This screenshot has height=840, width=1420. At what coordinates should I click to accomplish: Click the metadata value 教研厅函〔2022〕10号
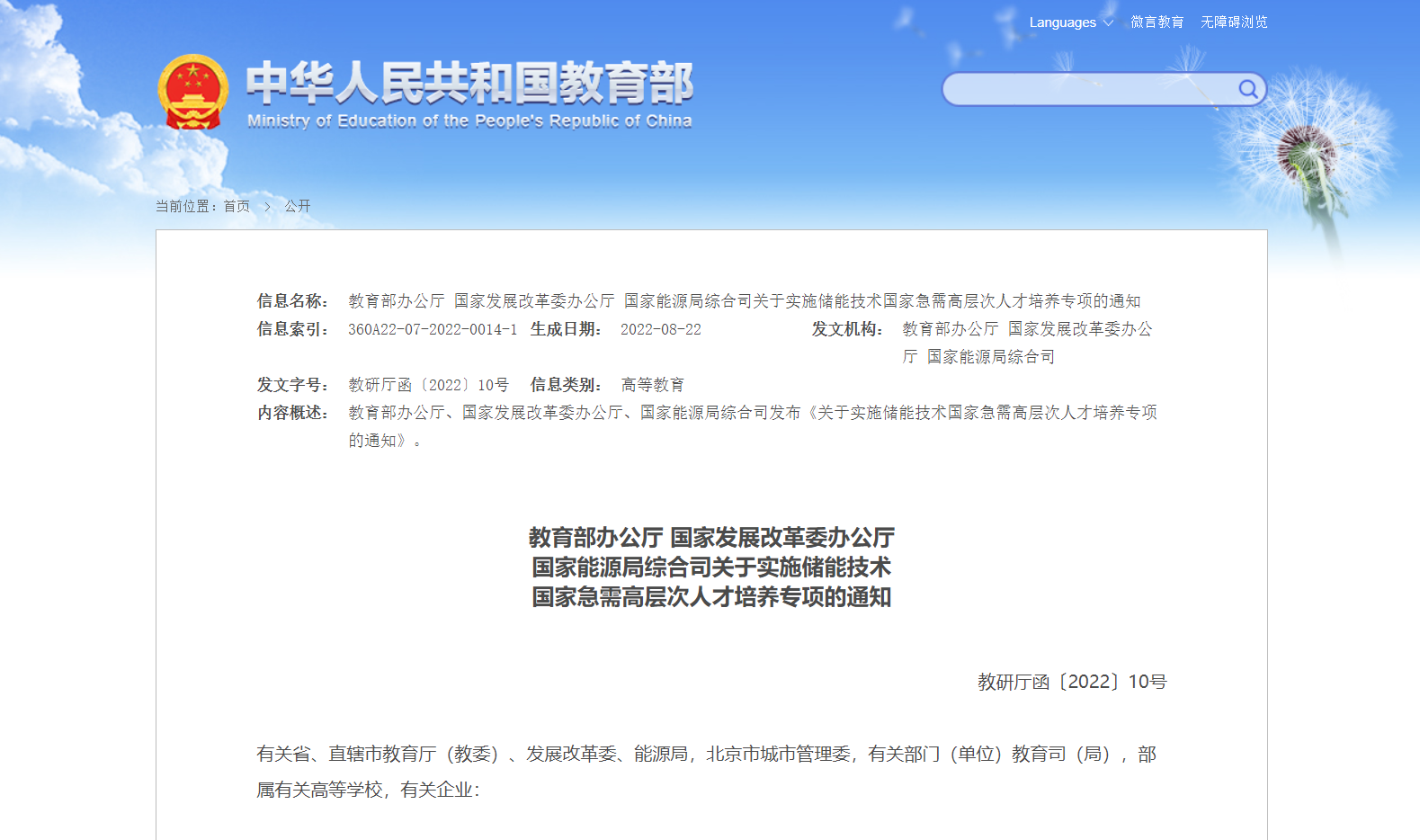(x=429, y=385)
